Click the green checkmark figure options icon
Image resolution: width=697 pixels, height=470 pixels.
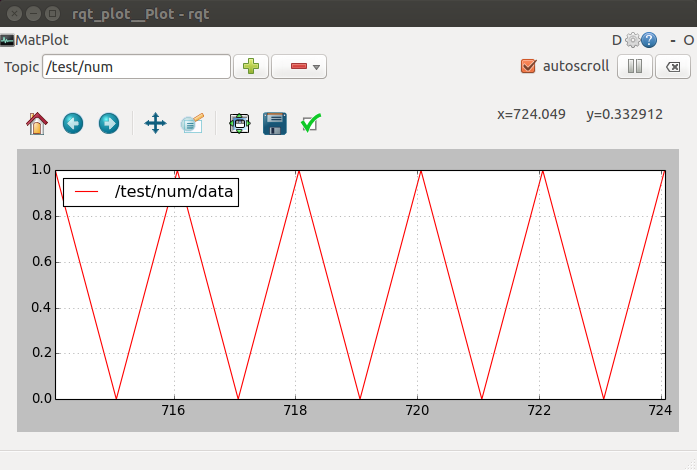coord(310,123)
